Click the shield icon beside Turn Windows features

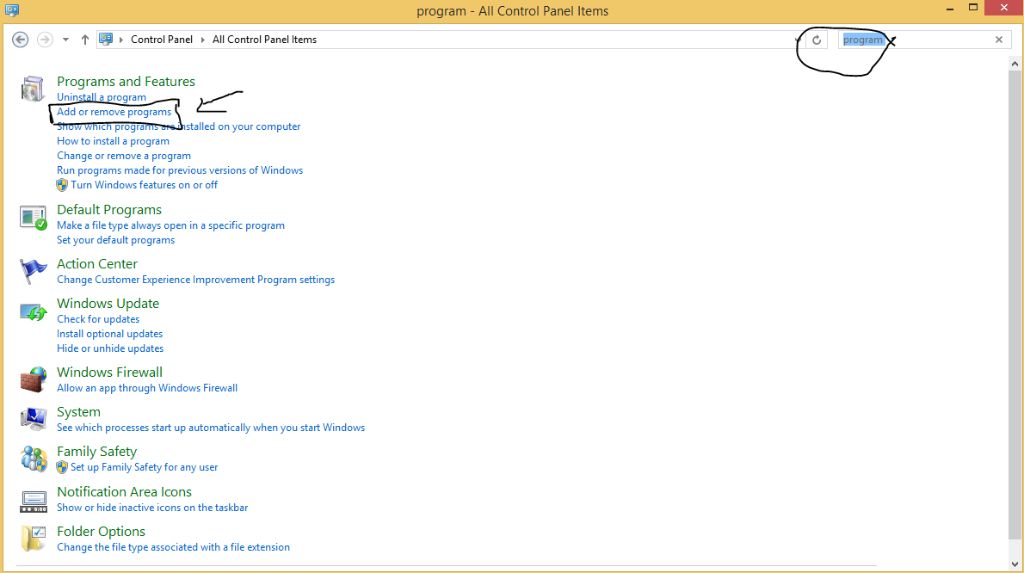(62, 185)
